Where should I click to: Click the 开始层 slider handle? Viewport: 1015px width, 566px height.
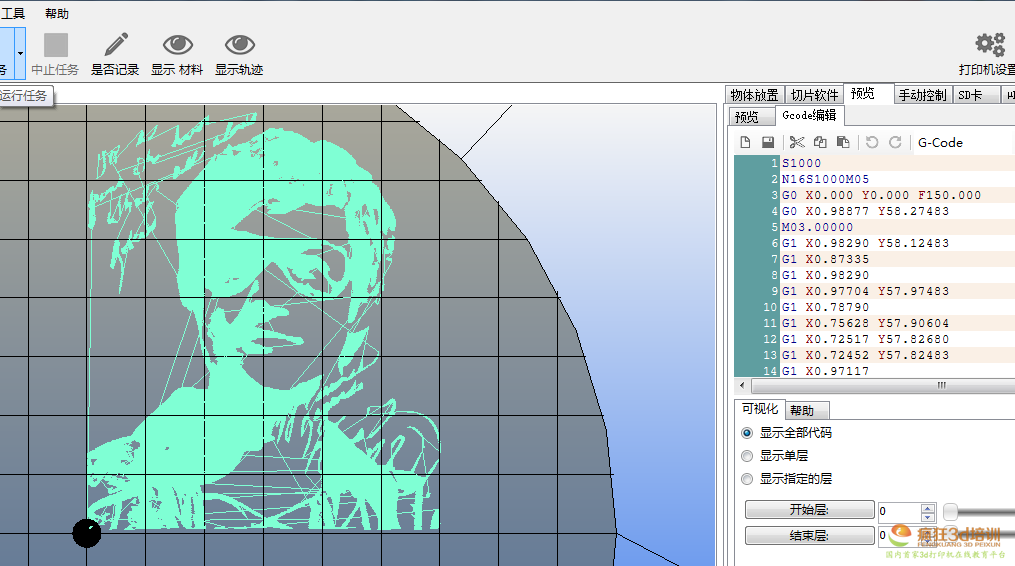[x=951, y=511]
